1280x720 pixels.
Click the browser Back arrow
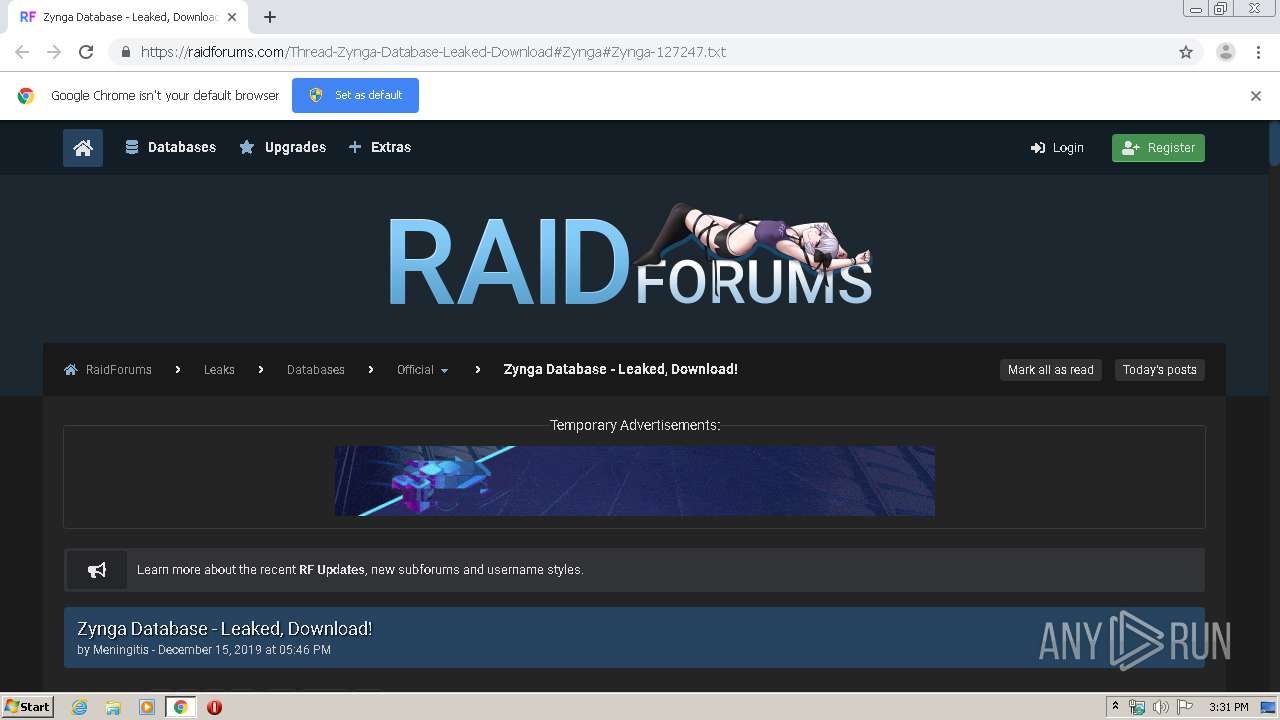tap(22, 52)
